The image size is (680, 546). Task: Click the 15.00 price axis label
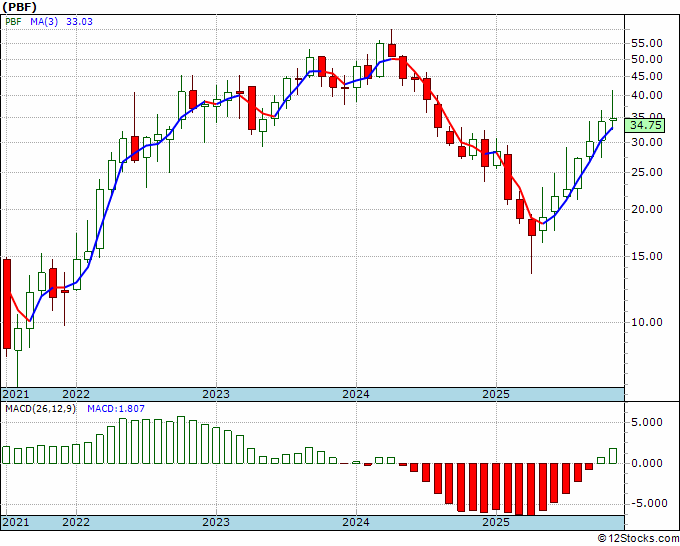[647, 256]
